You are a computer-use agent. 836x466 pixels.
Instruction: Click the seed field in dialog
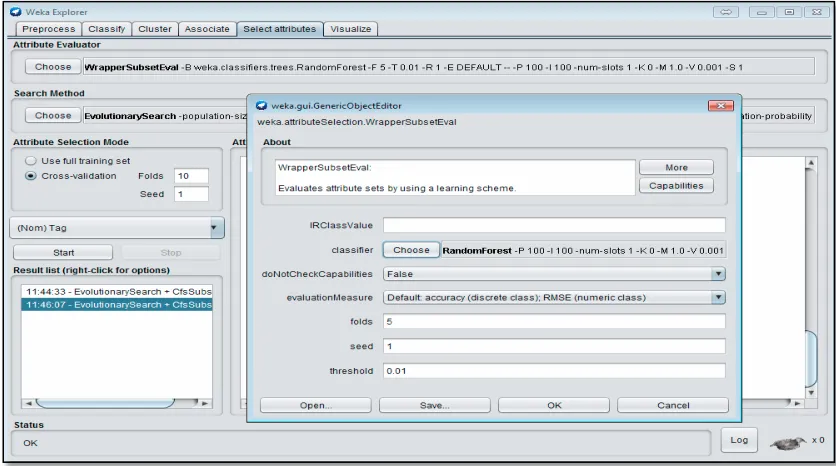[x=554, y=346]
